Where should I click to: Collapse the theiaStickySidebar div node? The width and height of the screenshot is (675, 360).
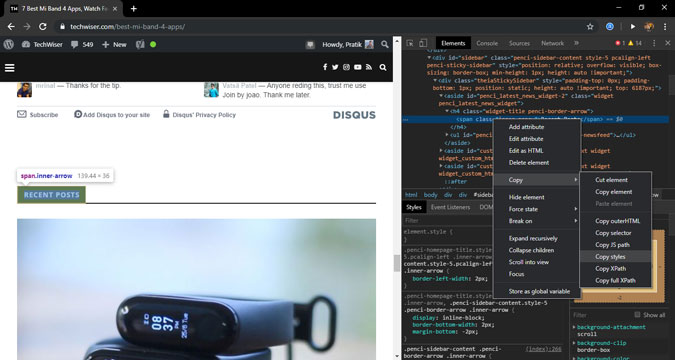[x=435, y=81]
